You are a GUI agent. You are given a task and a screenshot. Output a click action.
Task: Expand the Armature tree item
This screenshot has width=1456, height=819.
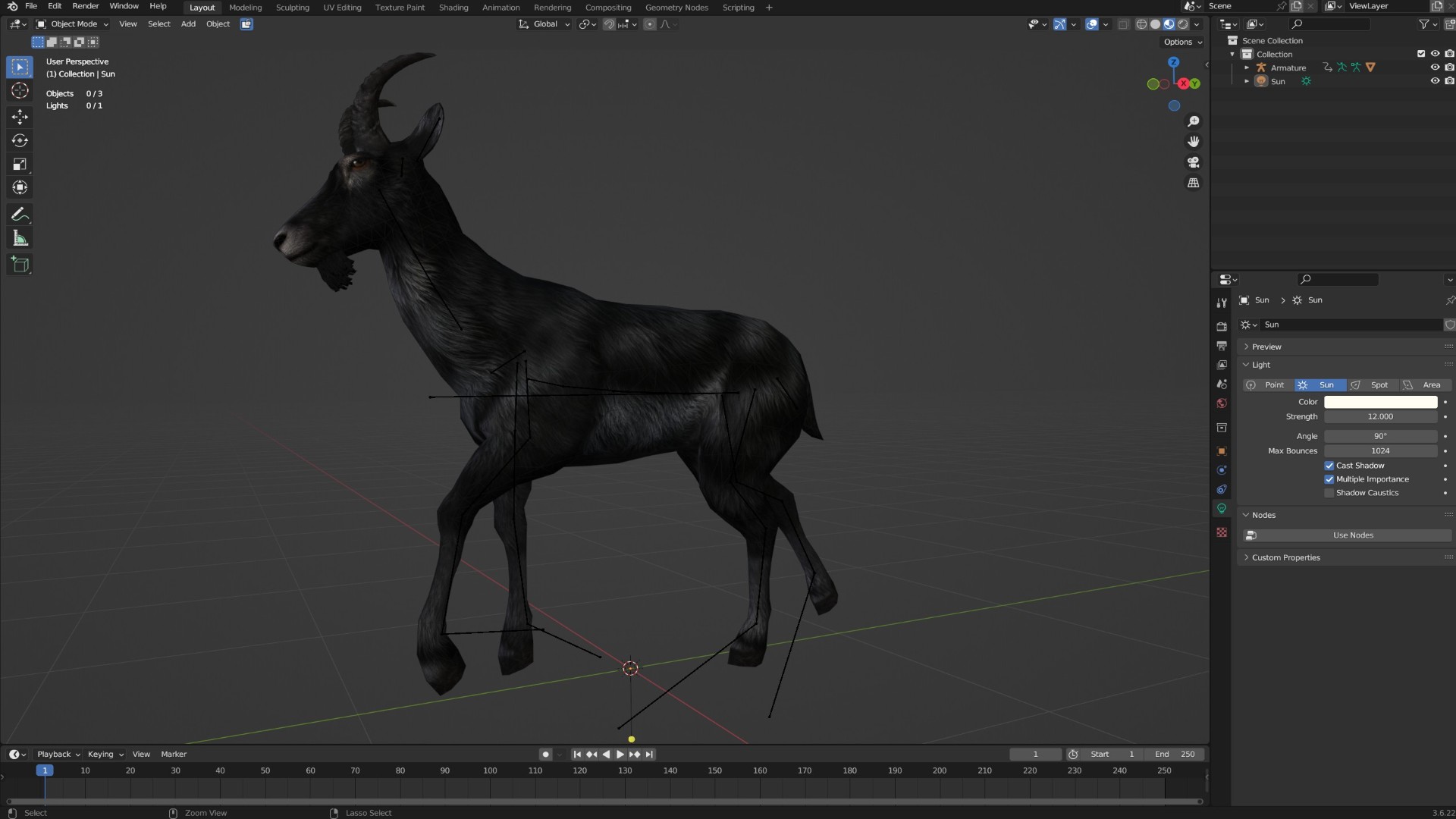tap(1247, 67)
